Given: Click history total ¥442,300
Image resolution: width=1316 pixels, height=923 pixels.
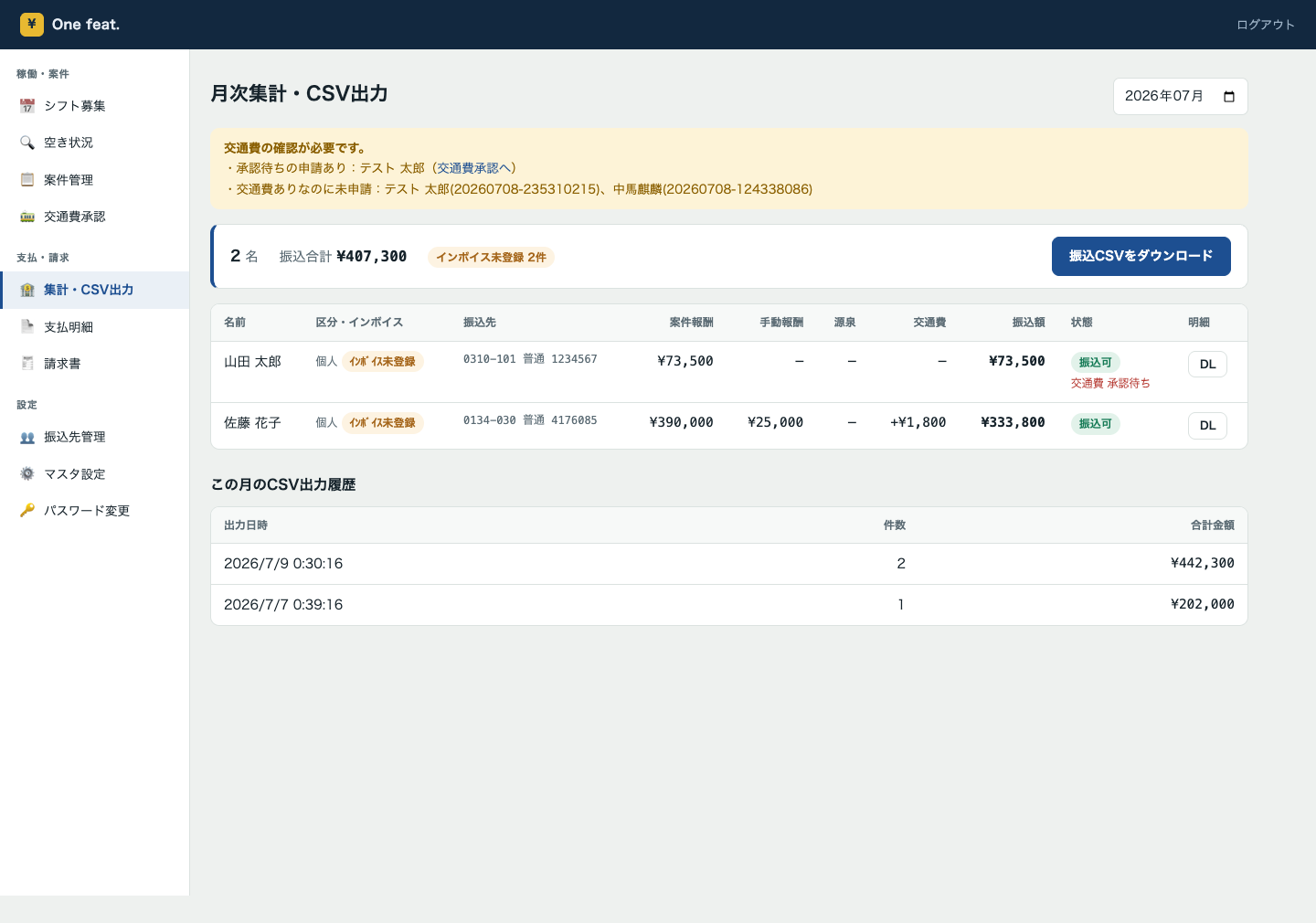Looking at the screenshot, I should click(1203, 563).
